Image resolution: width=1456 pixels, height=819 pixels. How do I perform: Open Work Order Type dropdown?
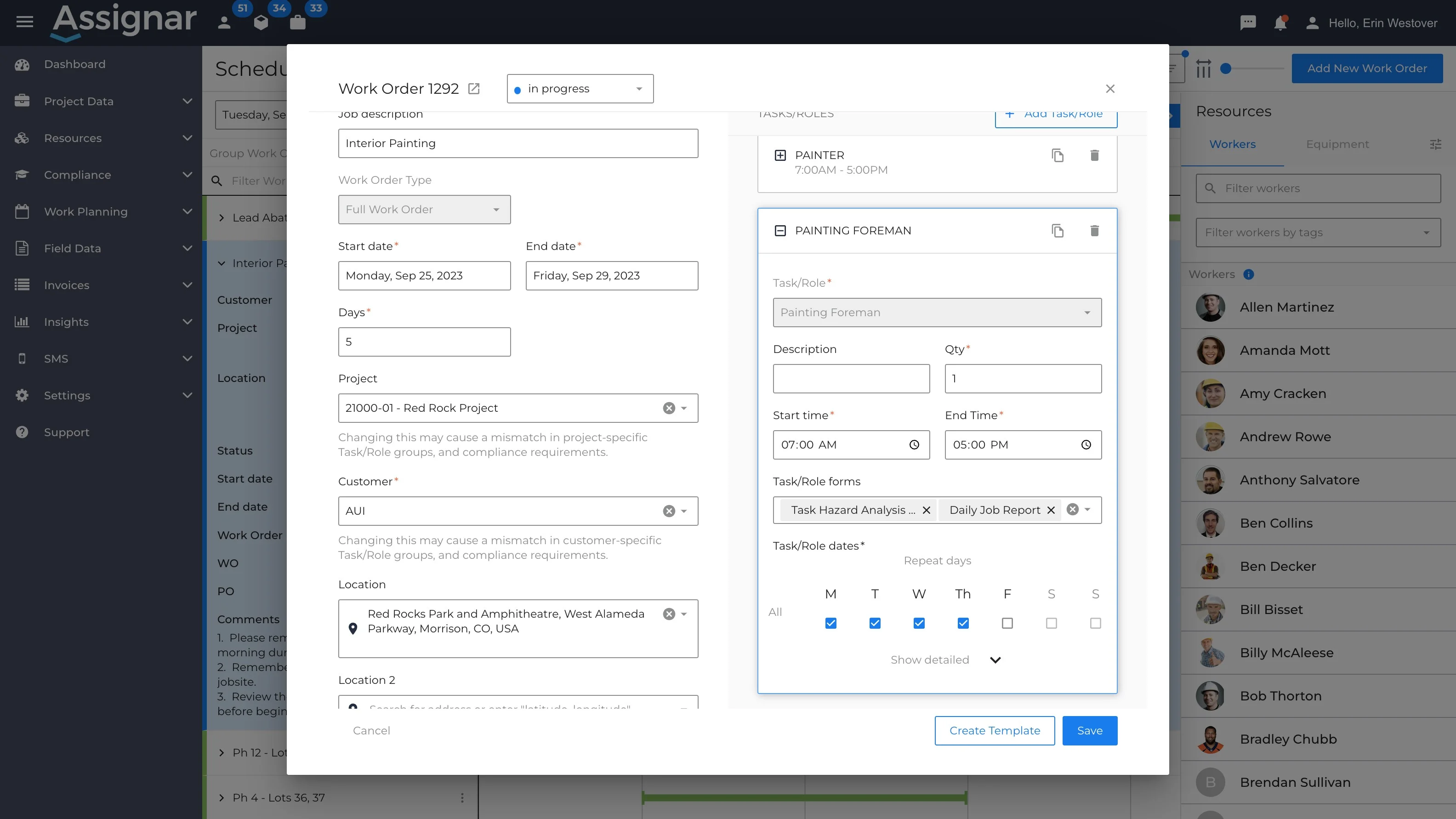pyautogui.click(x=424, y=210)
